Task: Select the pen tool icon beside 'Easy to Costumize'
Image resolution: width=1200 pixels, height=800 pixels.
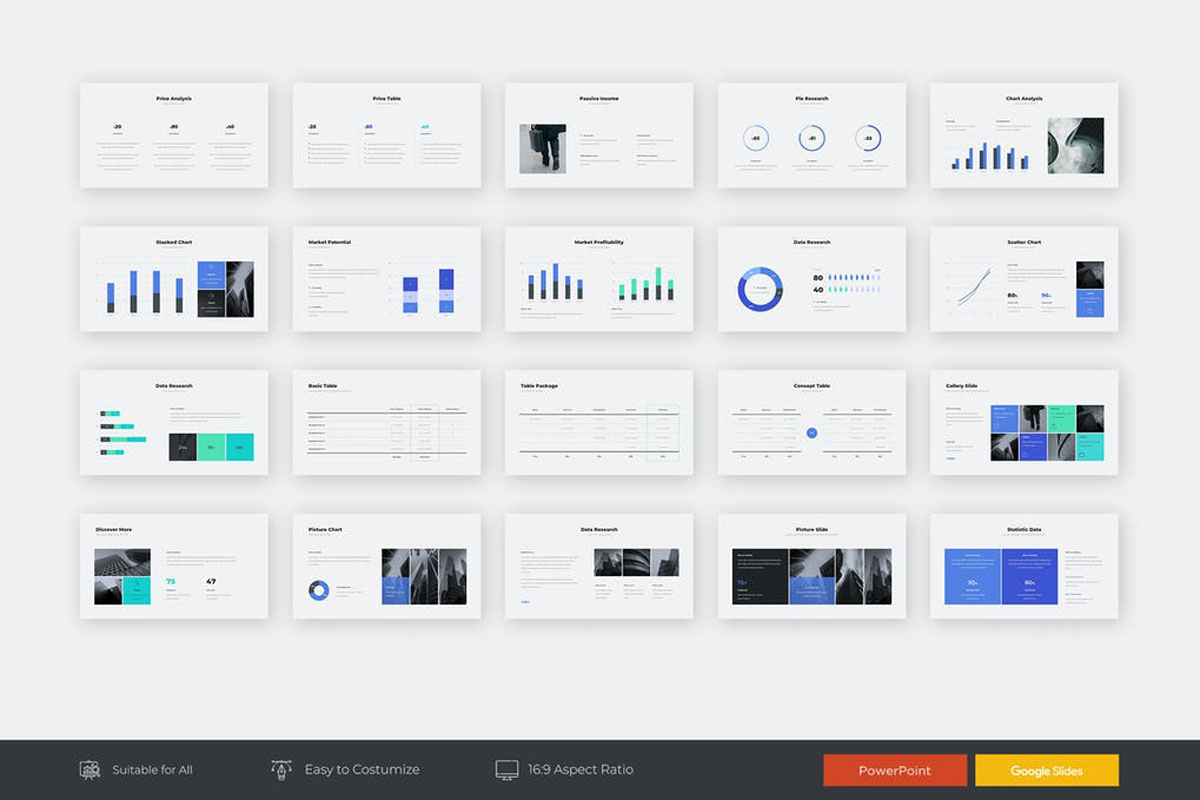Action: pyautogui.click(x=281, y=769)
